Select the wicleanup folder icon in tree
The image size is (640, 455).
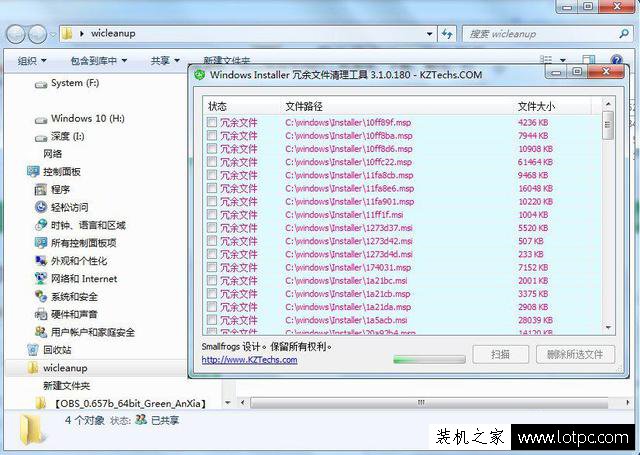(33, 368)
